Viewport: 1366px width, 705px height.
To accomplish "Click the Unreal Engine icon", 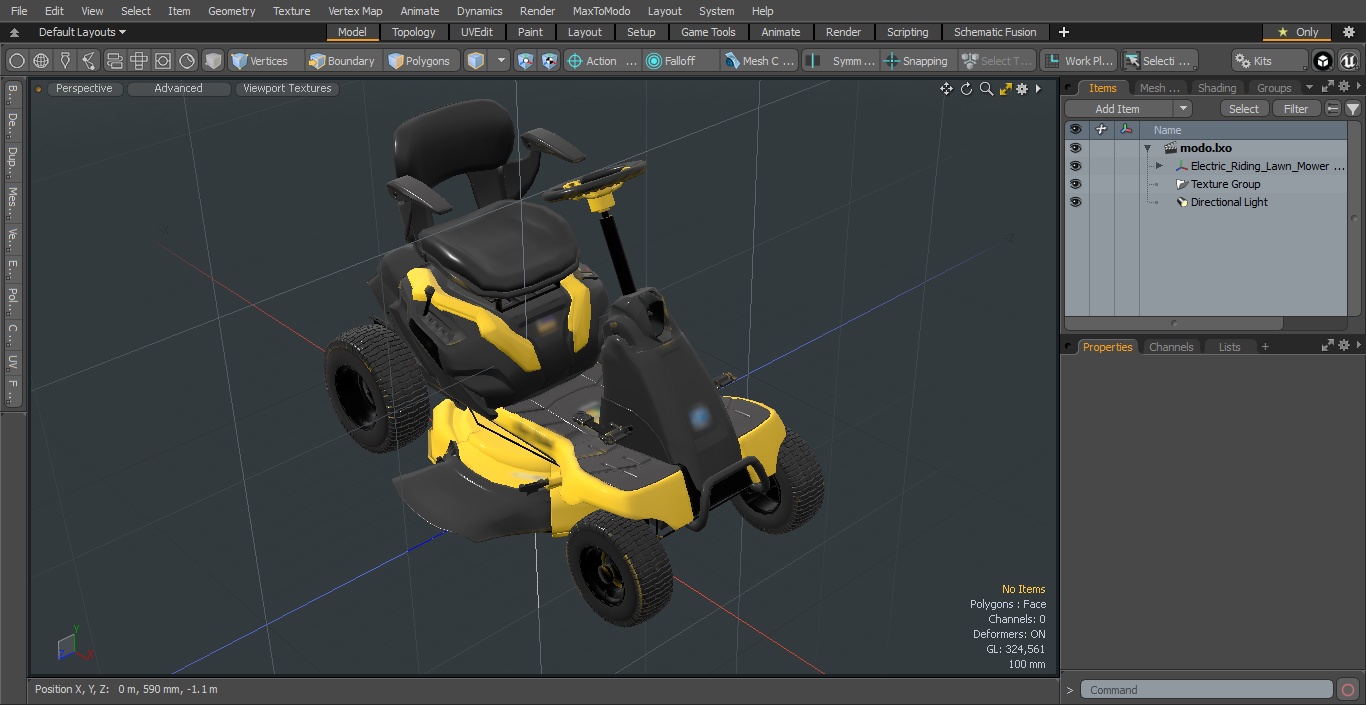I will click(x=1348, y=61).
